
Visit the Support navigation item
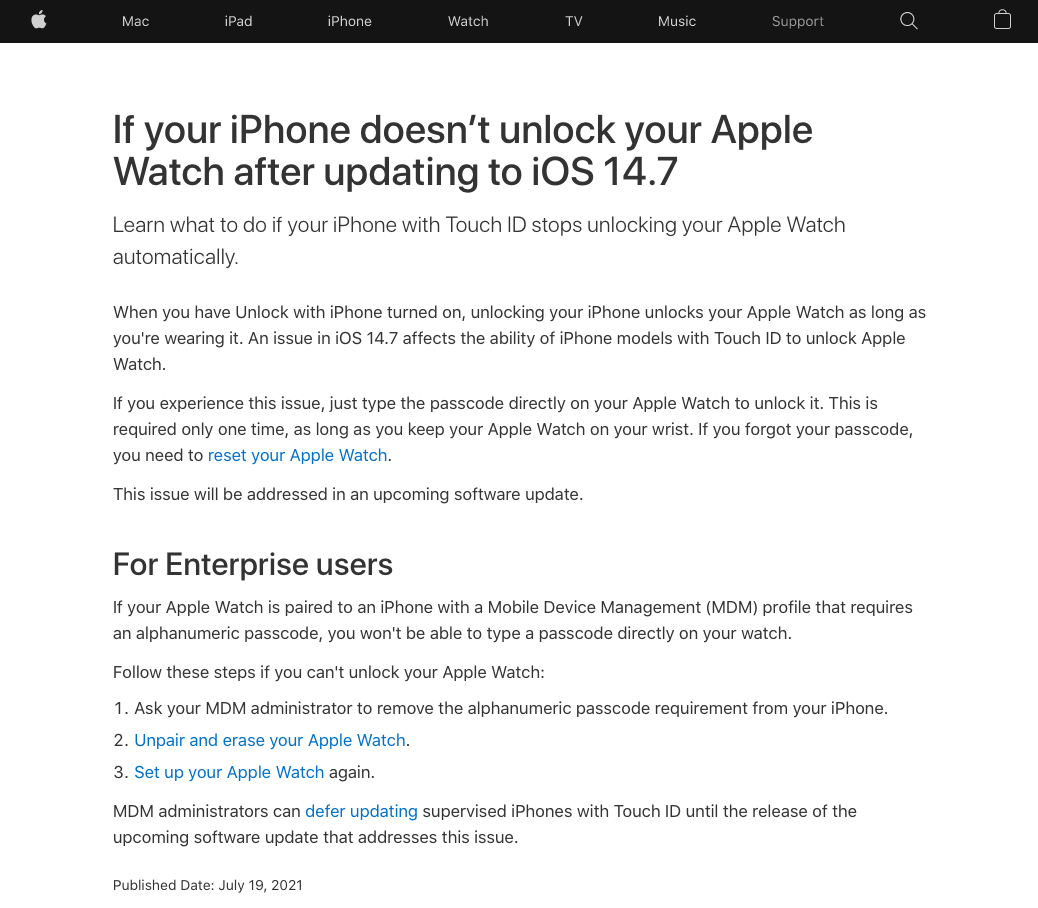click(798, 21)
